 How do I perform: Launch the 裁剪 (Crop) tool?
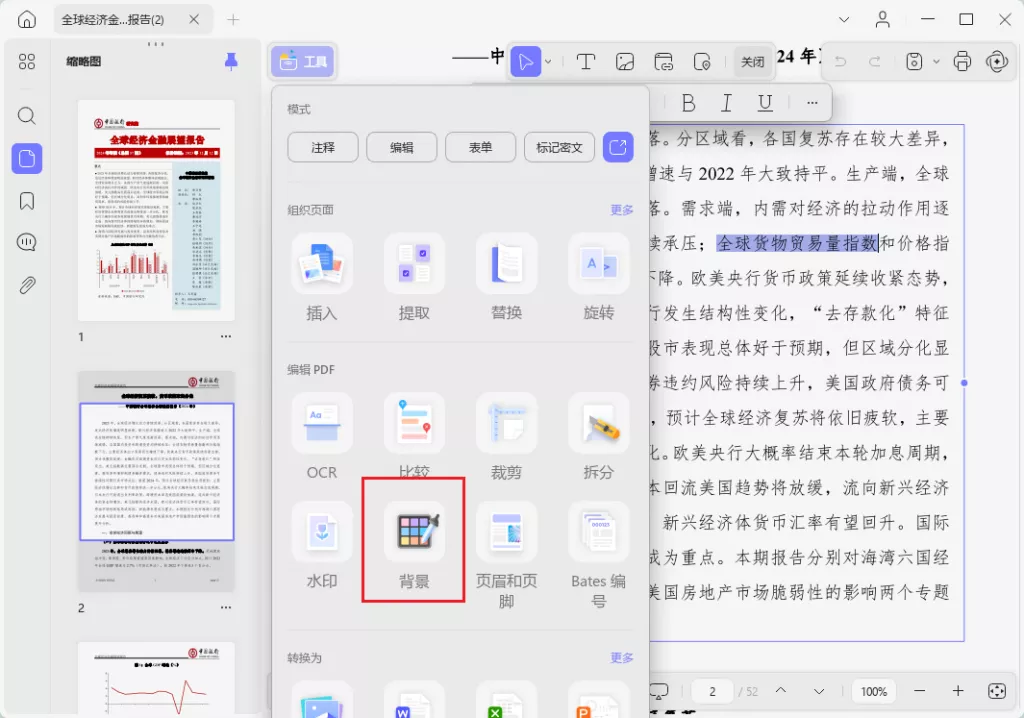click(506, 437)
